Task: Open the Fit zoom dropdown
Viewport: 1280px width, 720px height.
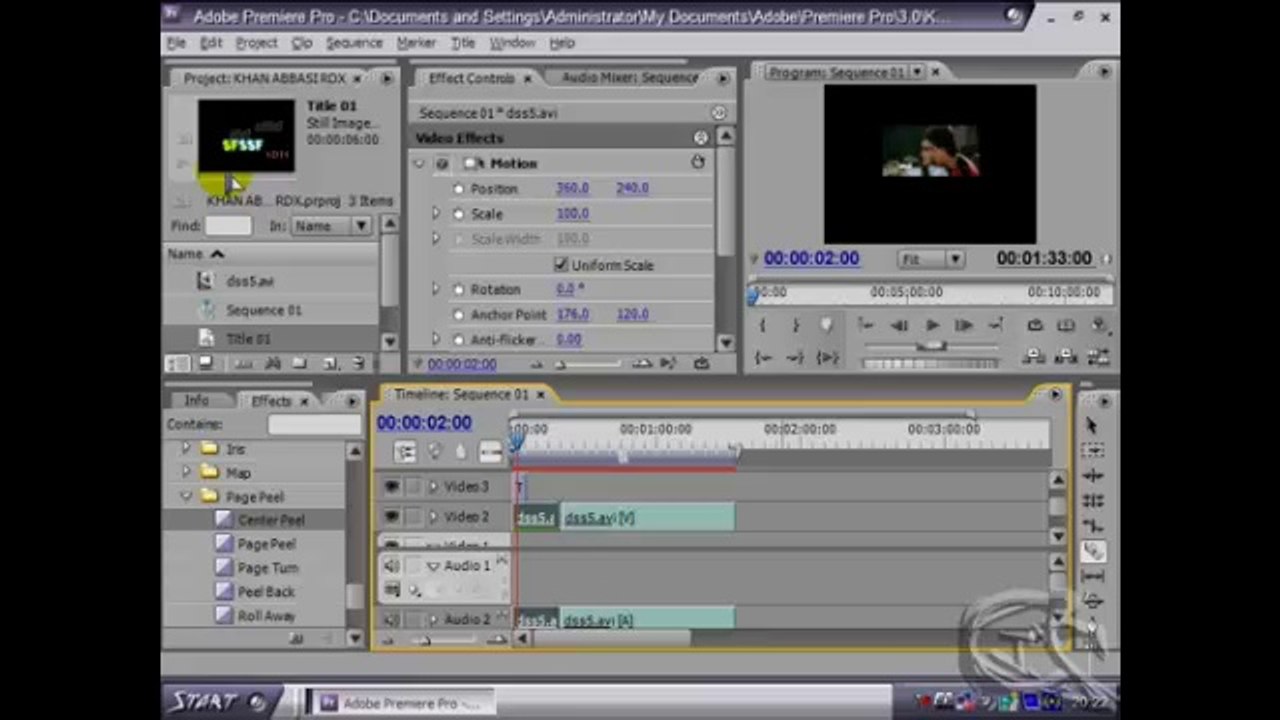Action: pyautogui.click(x=932, y=259)
